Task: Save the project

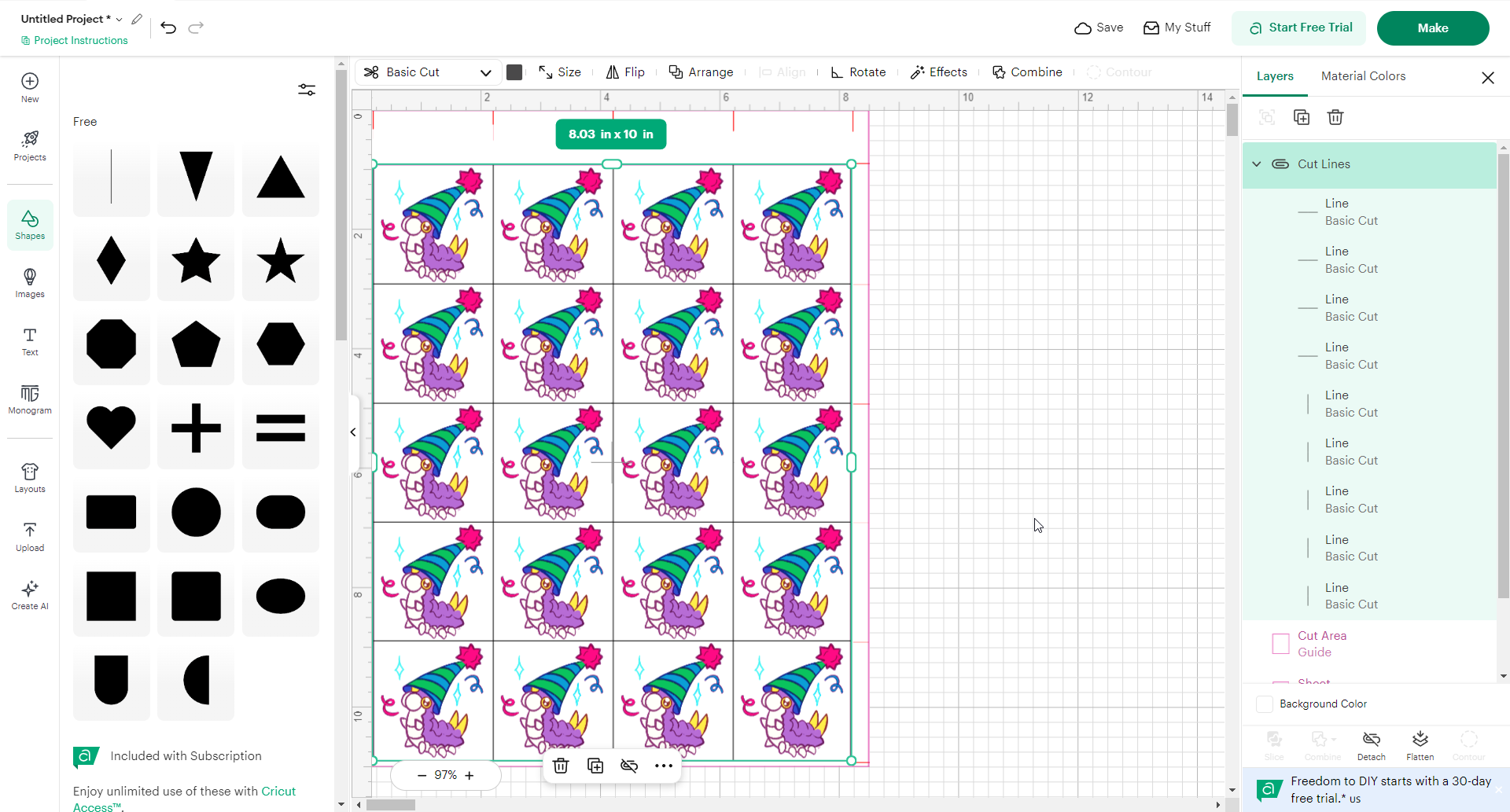Action: [1099, 28]
